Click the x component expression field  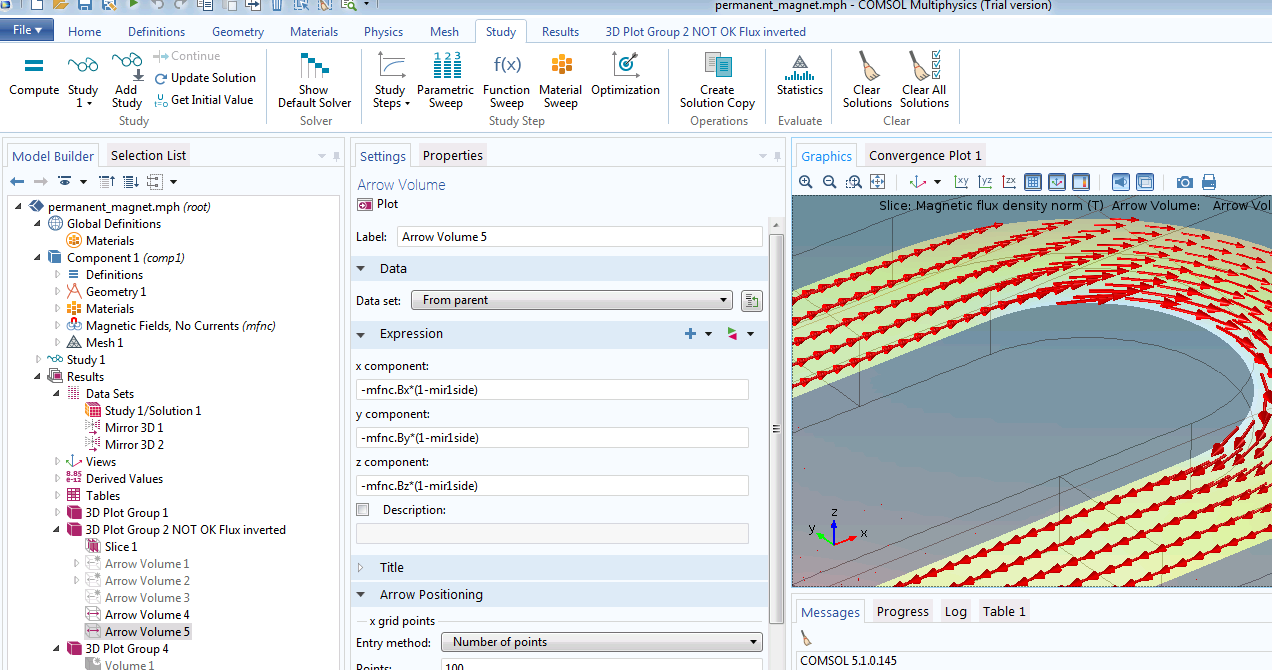point(552,390)
